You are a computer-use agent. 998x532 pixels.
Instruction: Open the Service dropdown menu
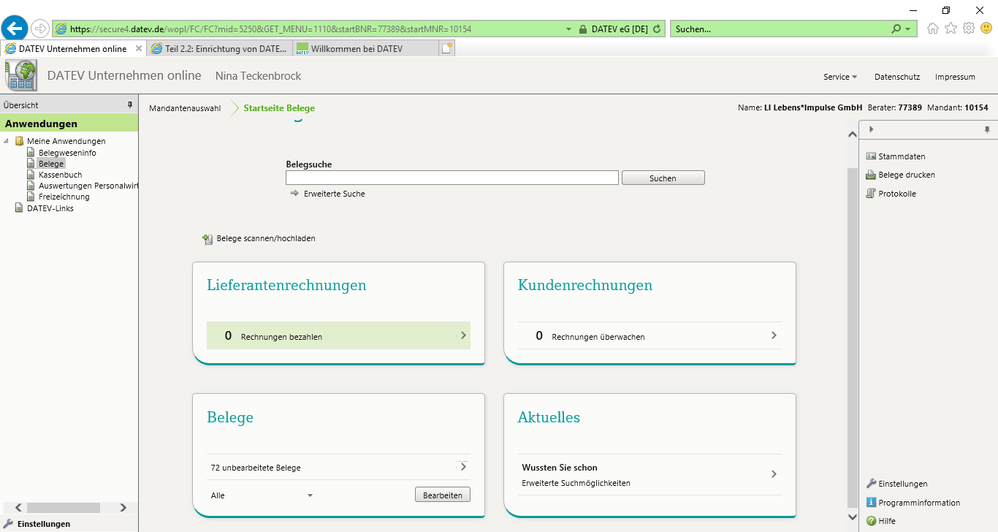click(840, 76)
